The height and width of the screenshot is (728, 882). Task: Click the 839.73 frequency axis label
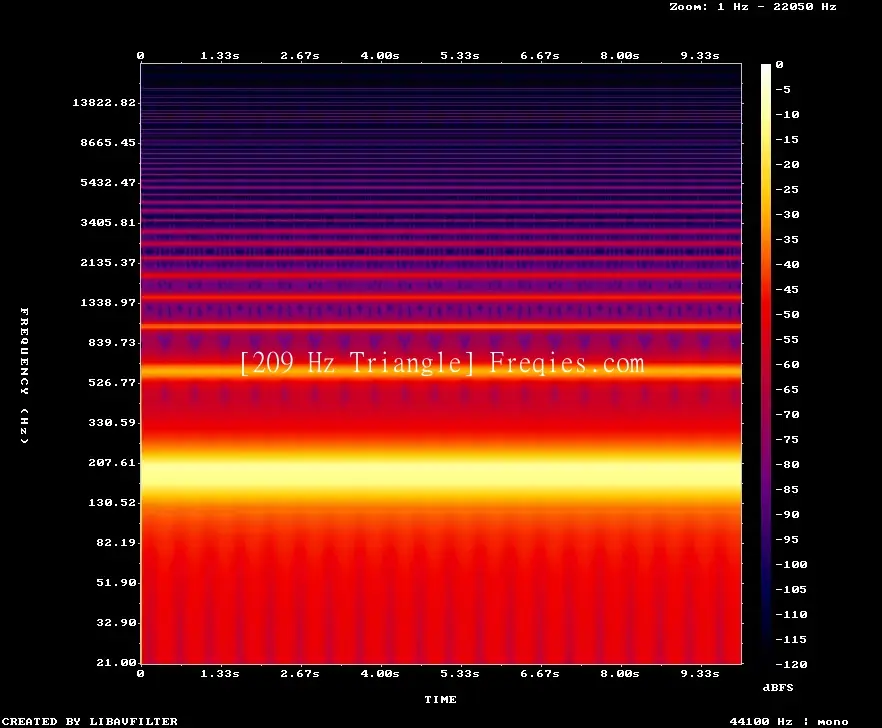112,342
